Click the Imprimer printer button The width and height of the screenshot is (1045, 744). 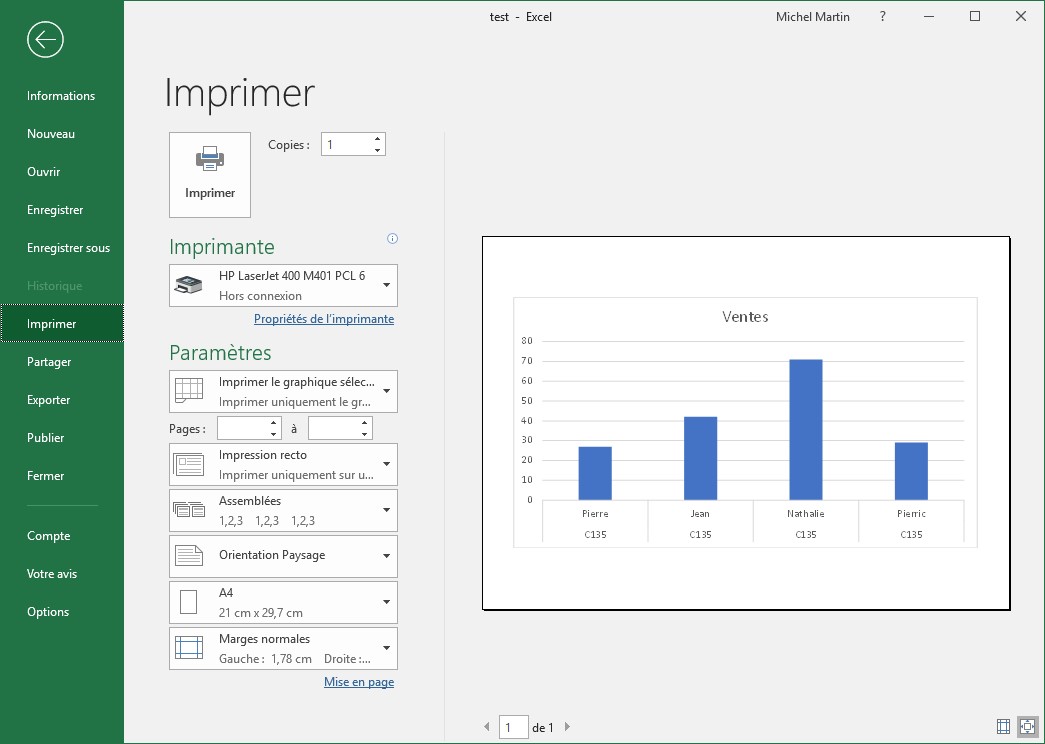point(210,174)
